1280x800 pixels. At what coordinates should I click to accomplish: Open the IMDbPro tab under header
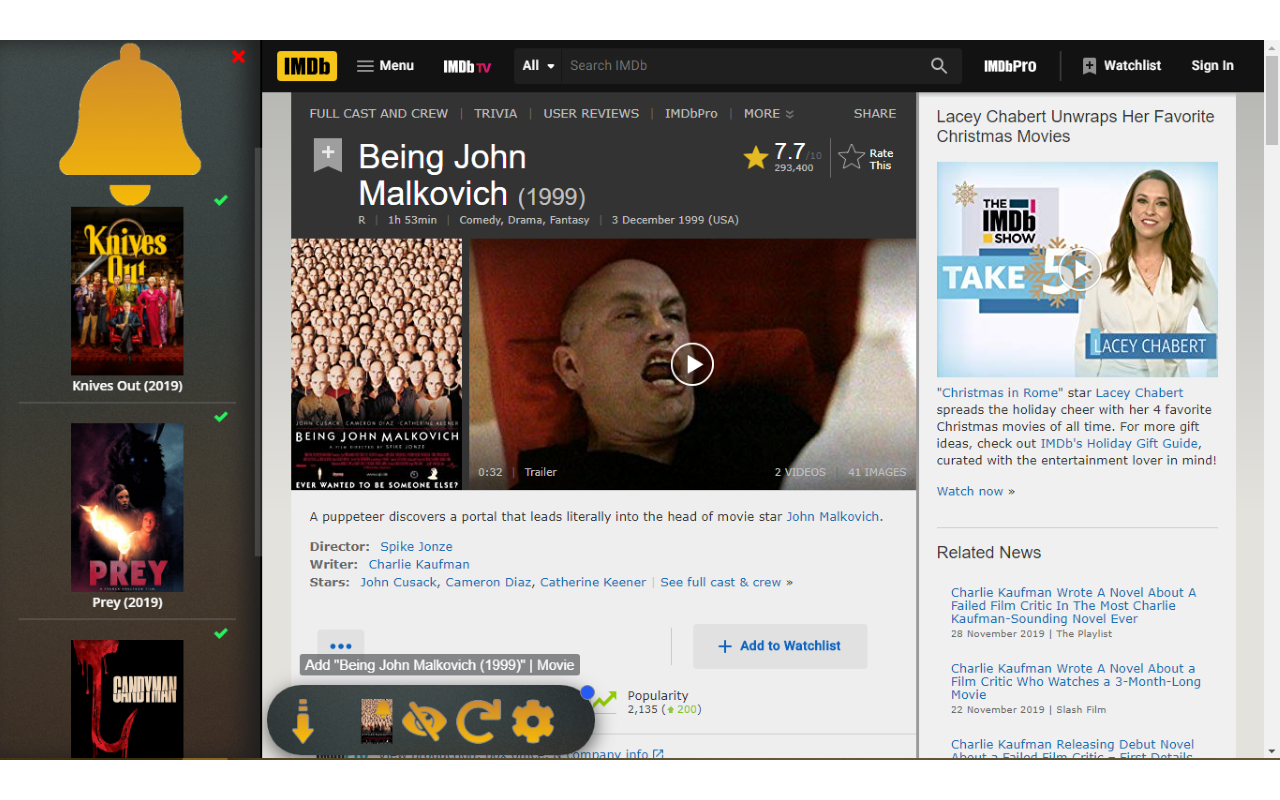click(691, 114)
